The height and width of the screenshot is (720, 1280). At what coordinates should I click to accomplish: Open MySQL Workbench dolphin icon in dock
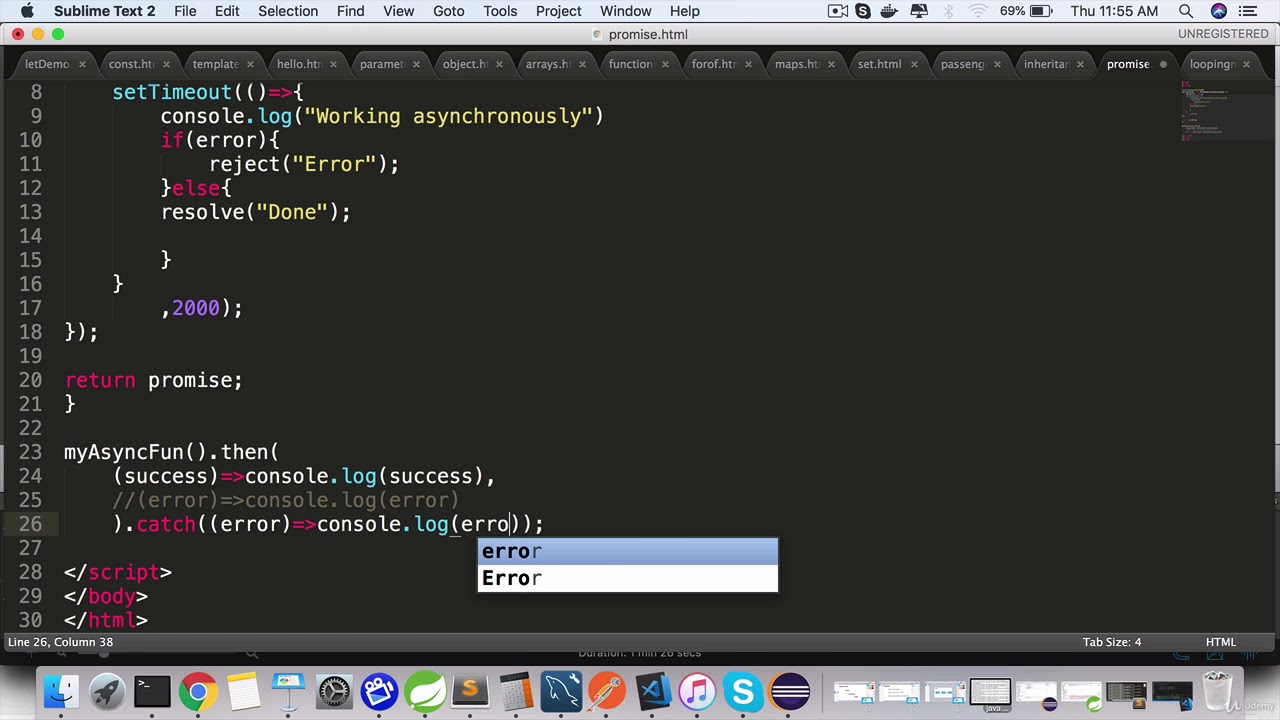tap(561, 691)
